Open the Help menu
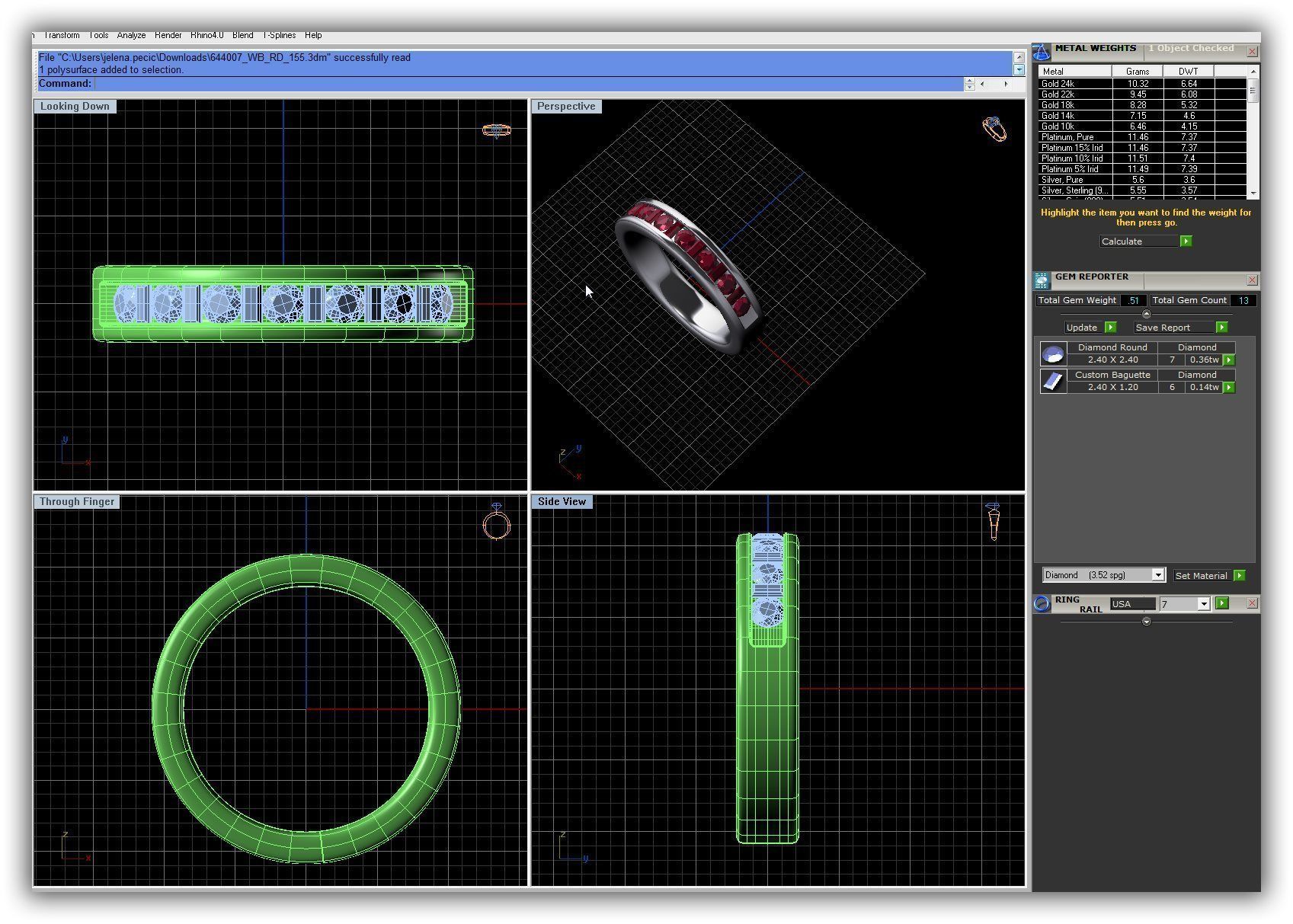The image size is (1293, 924). click(313, 35)
